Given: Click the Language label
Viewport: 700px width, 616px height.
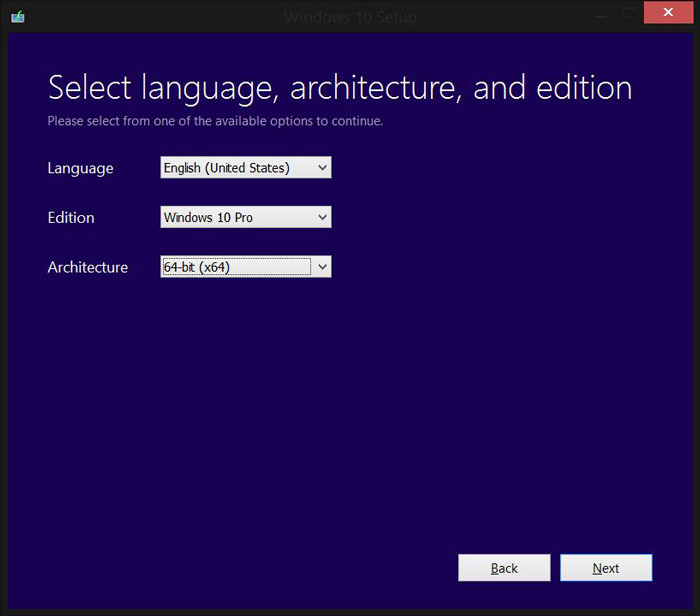Looking at the screenshot, I should 80,168.
